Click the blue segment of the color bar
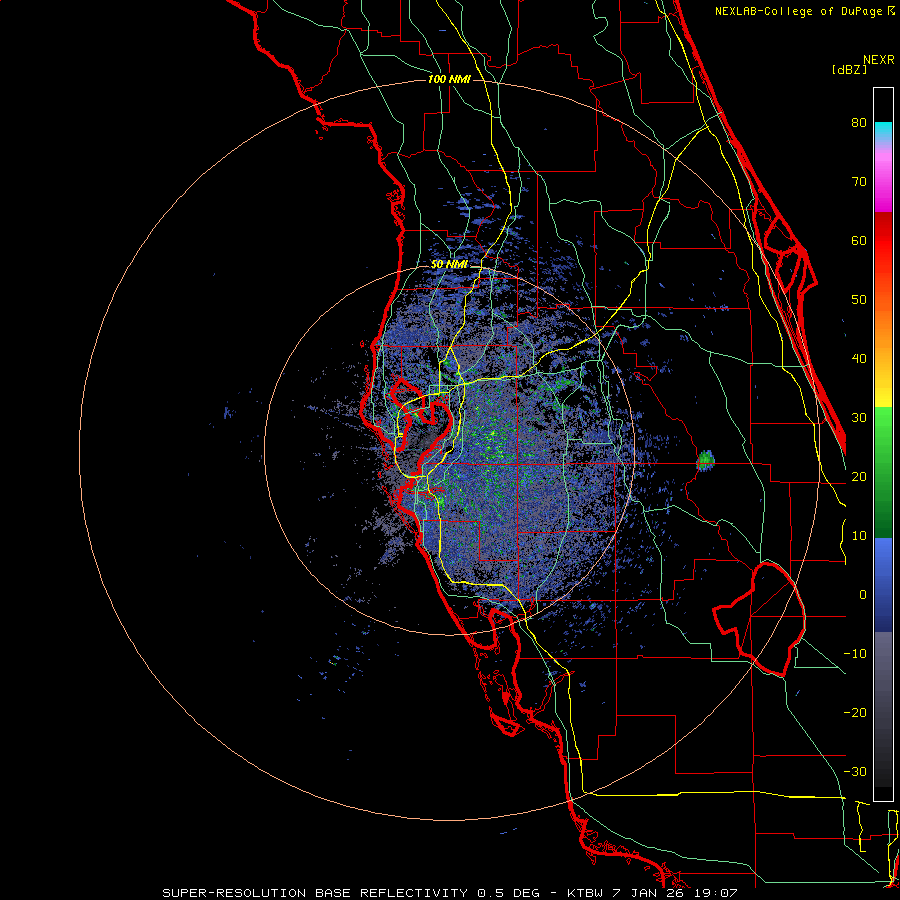The height and width of the screenshot is (900, 900). click(883, 584)
